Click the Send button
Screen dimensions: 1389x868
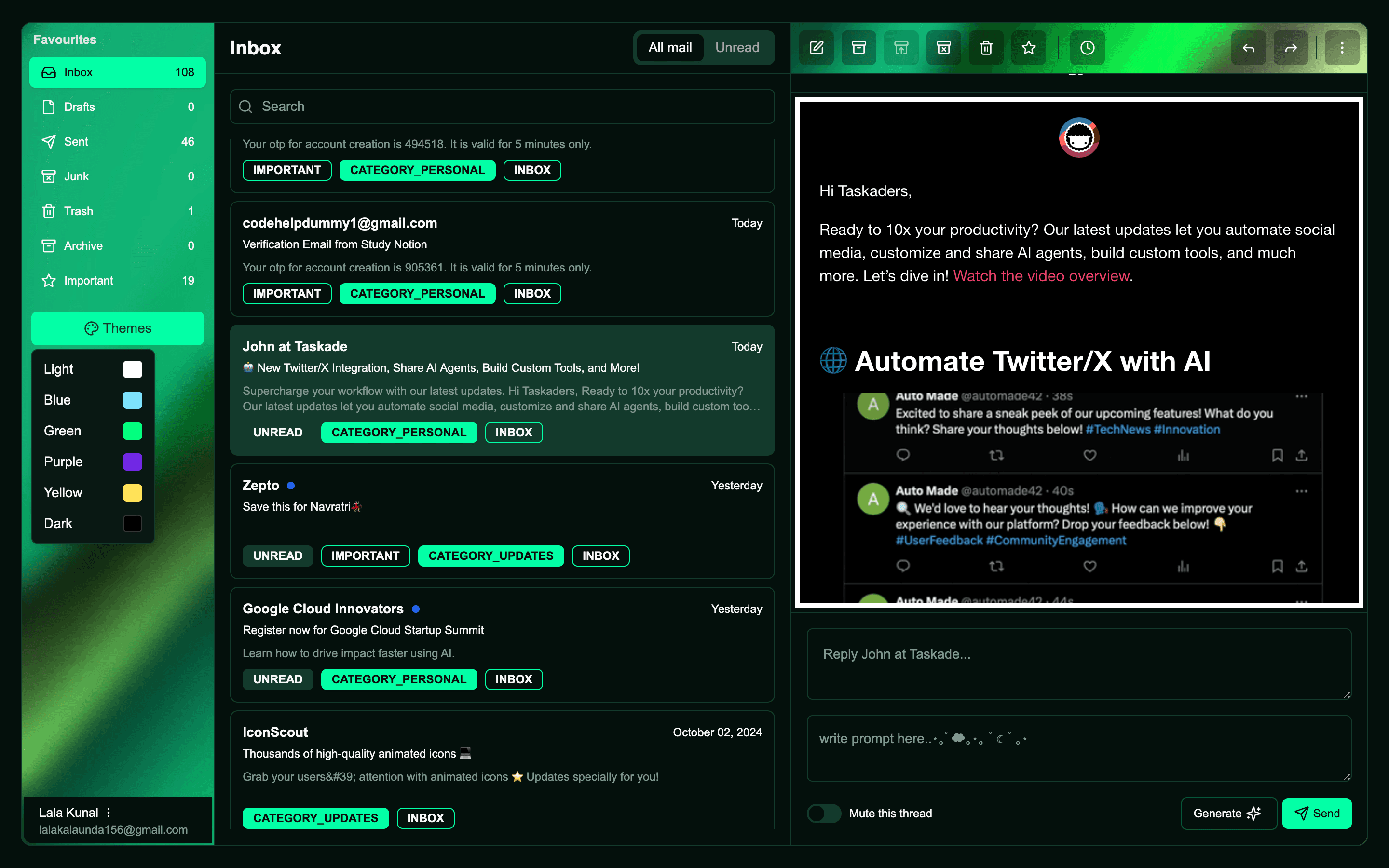(1317, 814)
